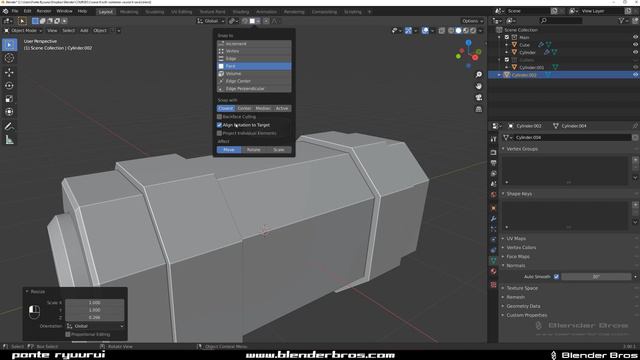
Task: Open the Output properties tab
Action: click(493, 163)
